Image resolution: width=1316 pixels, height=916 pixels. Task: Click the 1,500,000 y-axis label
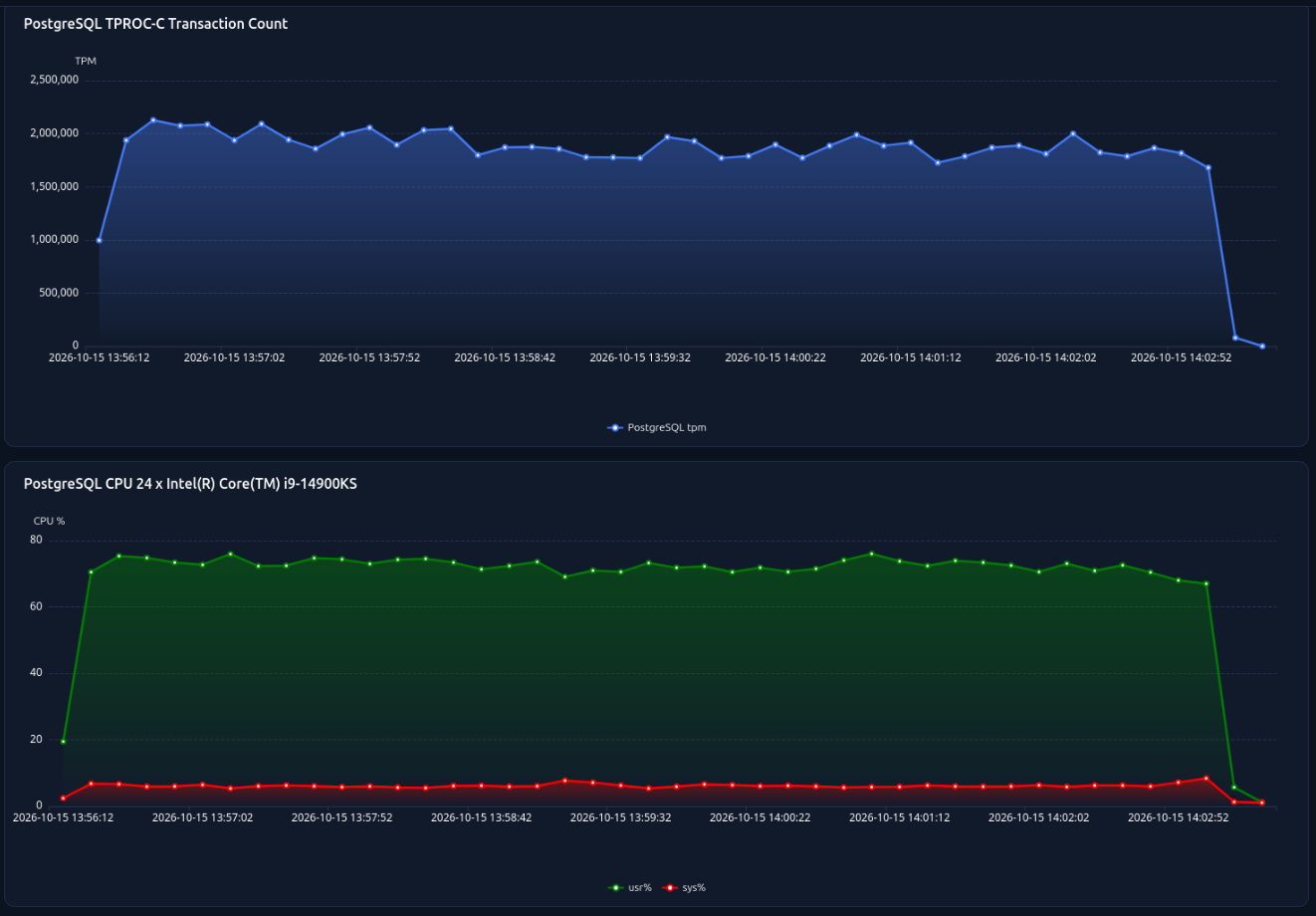point(55,186)
